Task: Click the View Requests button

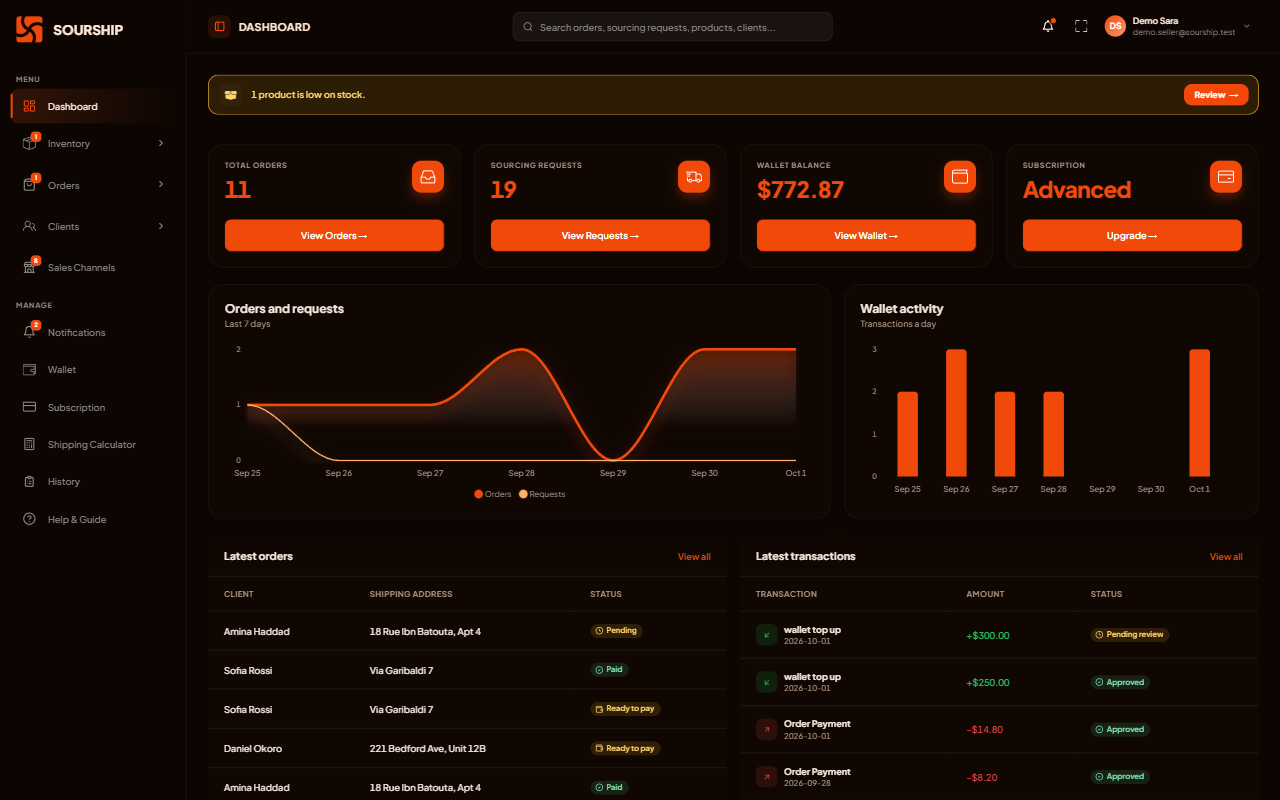Action: point(600,236)
